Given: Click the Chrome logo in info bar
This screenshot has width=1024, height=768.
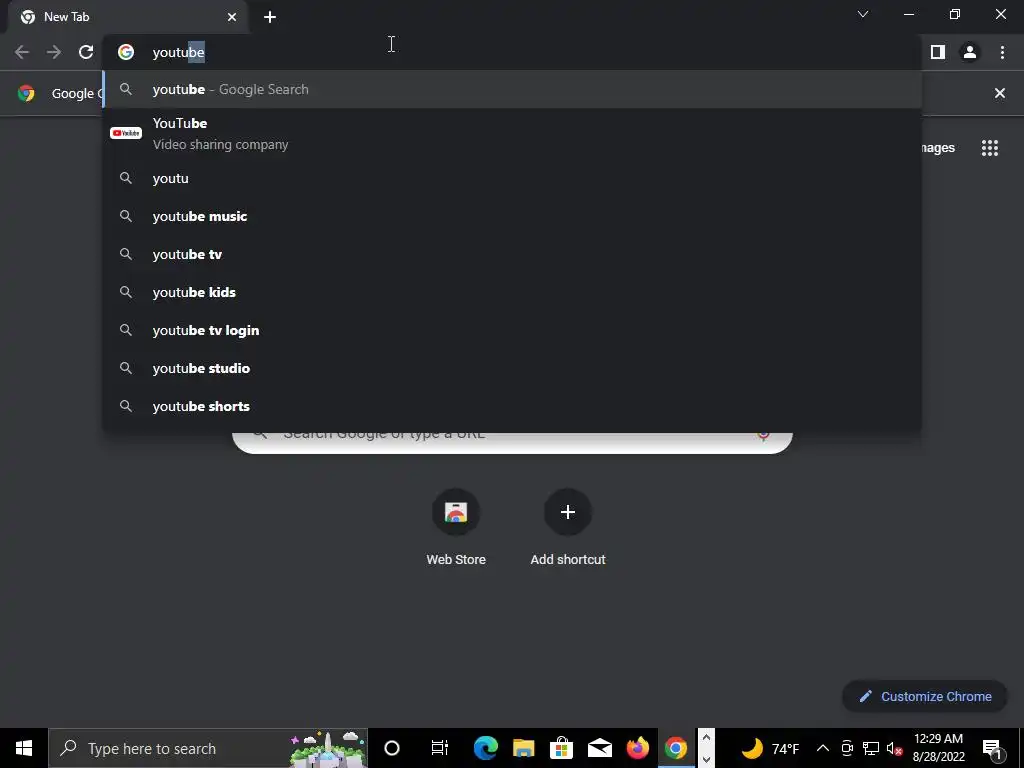Looking at the screenshot, I should [x=26, y=93].
